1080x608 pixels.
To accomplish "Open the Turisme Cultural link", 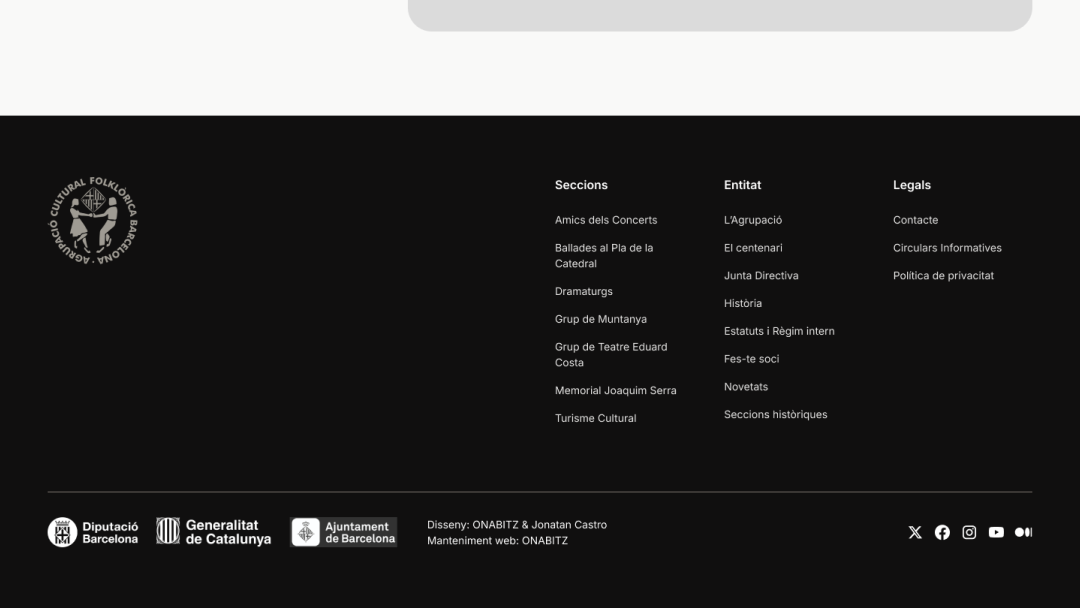I will [x=596, y=419].
